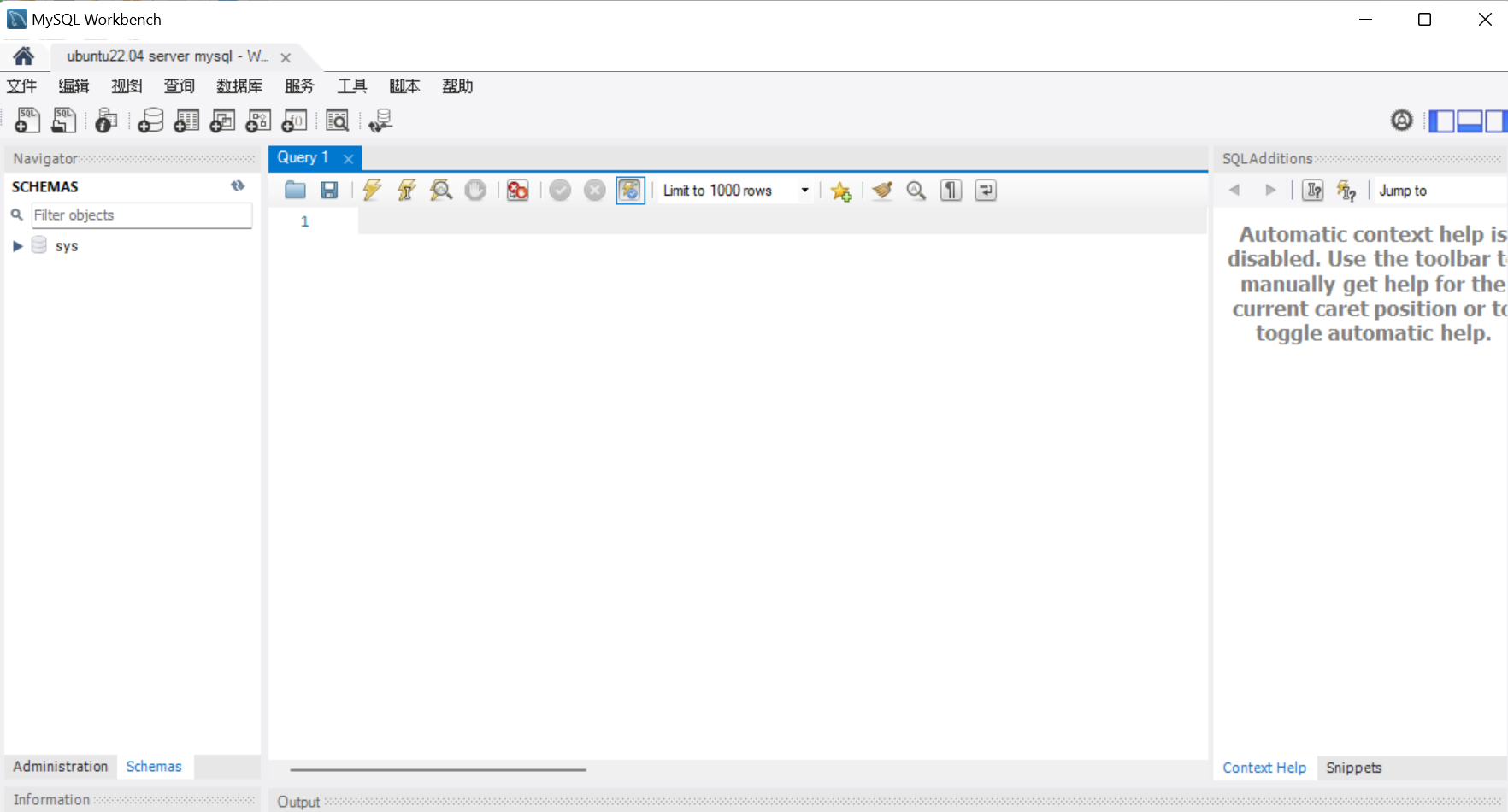Open a SQL script file in new tab

(62, 120)
